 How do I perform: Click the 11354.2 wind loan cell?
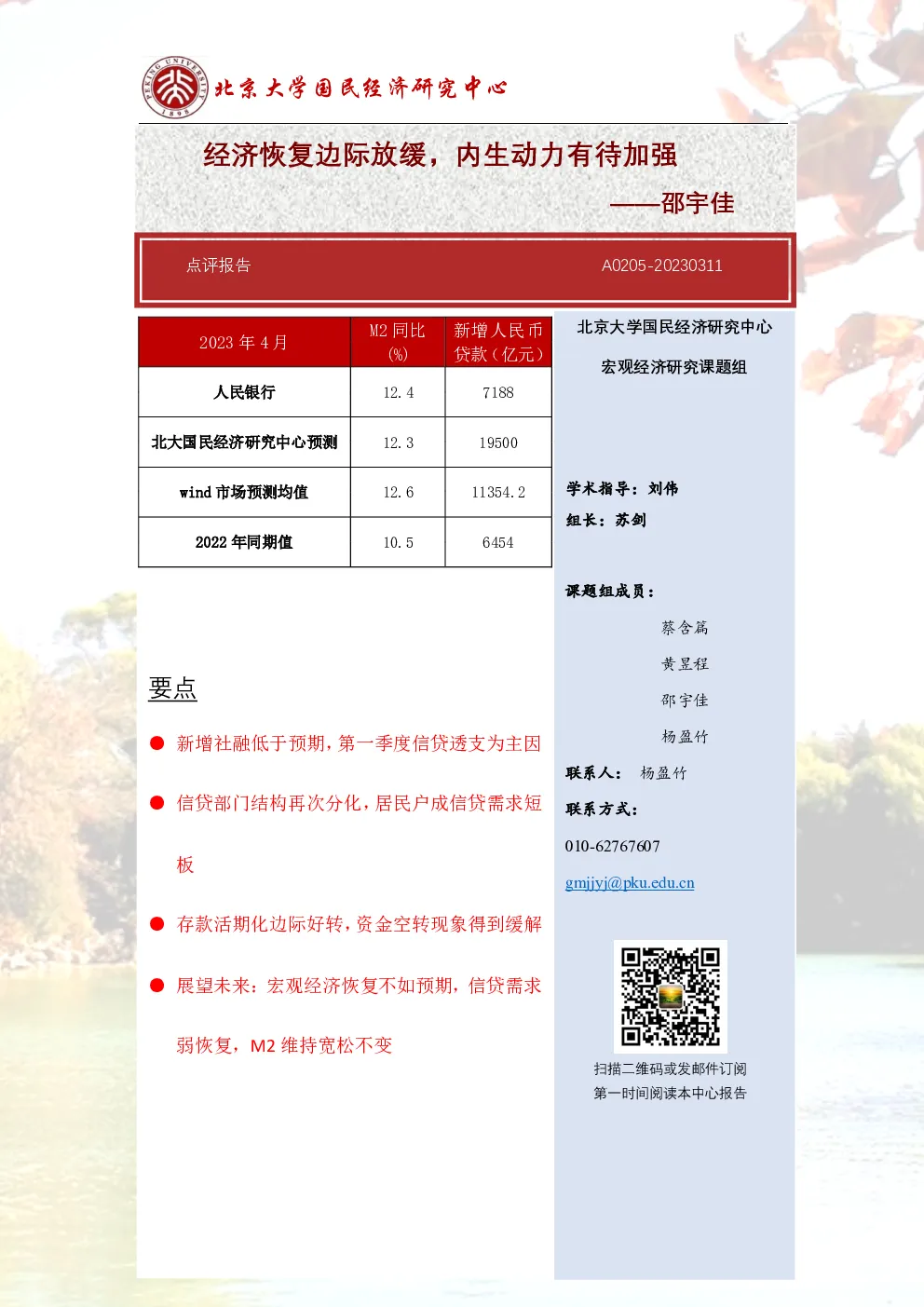coord(498,492)
